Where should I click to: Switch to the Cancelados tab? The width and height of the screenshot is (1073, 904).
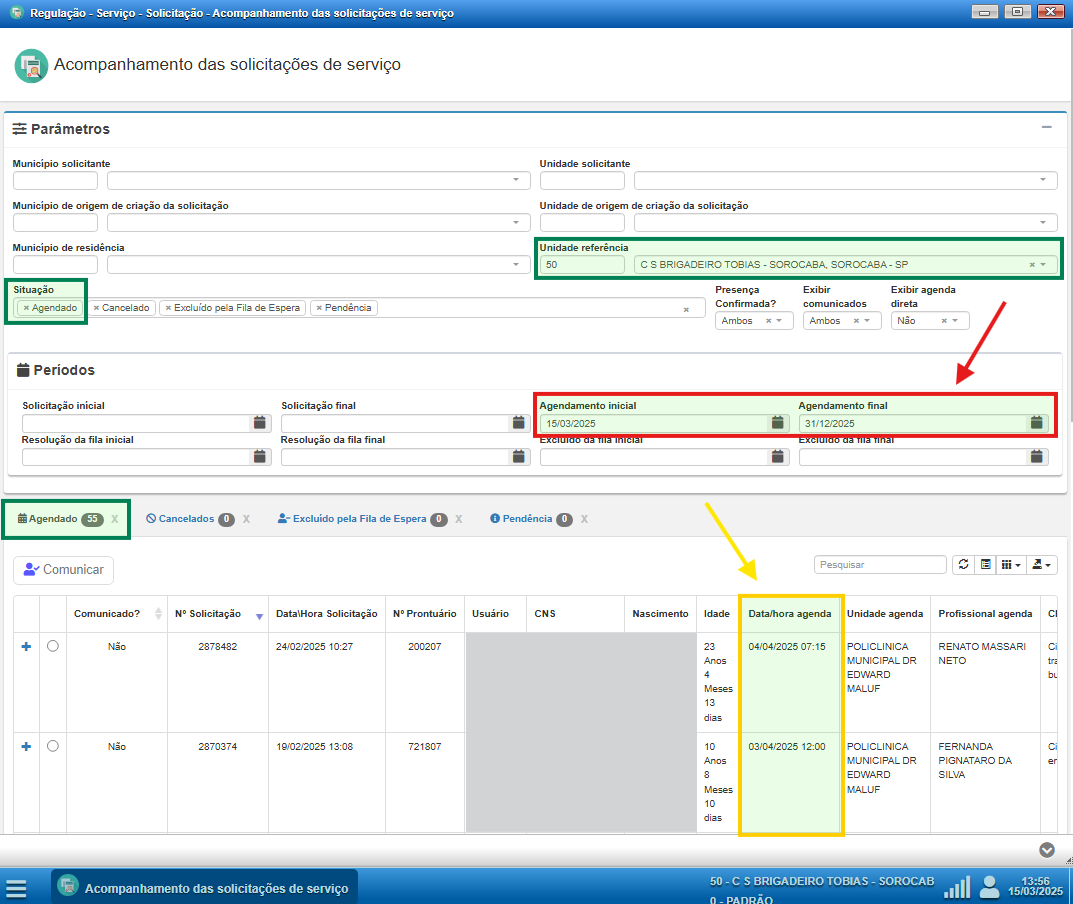186,519
